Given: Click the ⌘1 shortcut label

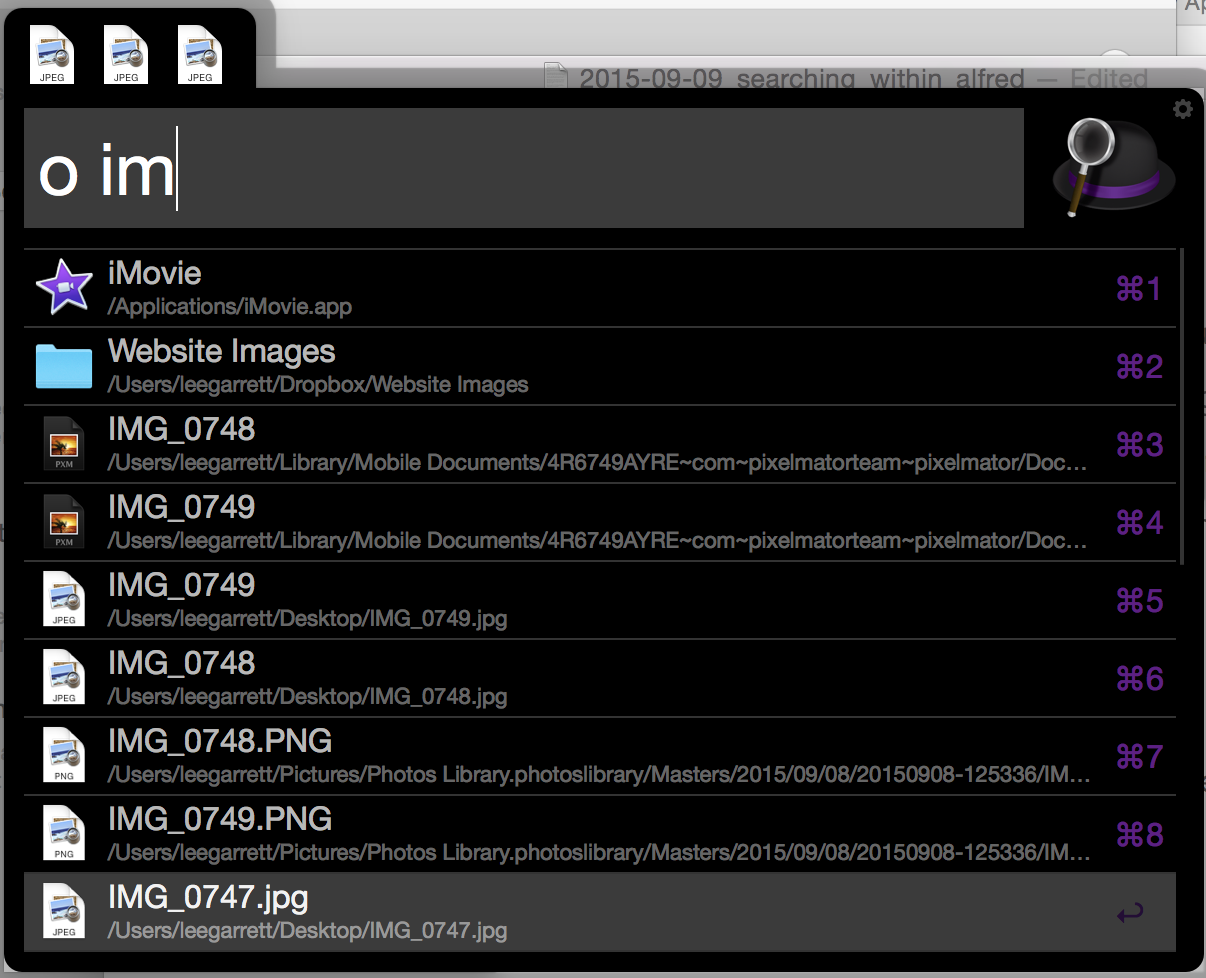Looking at the screenshot, I should (1140, 289).
